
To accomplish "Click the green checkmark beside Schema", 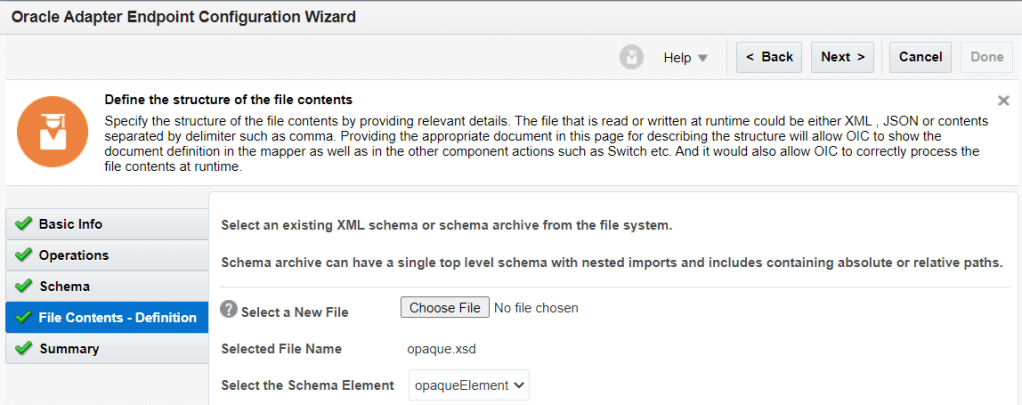I will pos(23,286).
